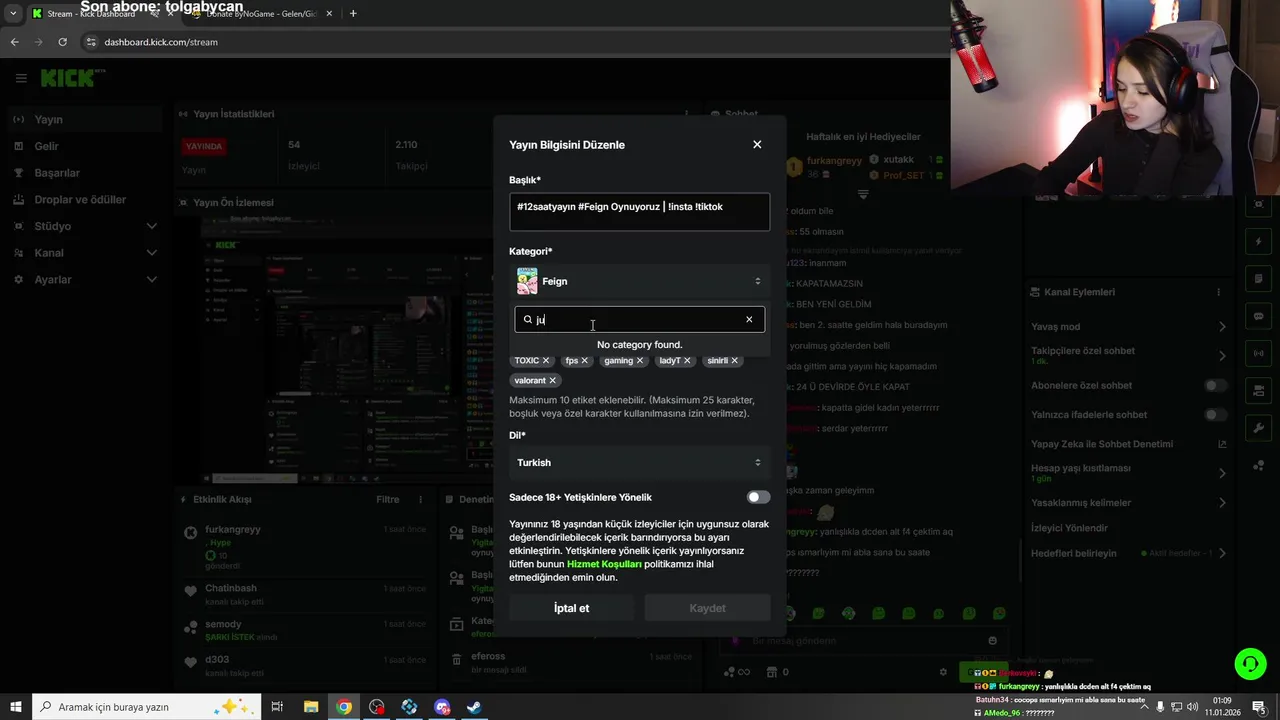Open the Feign category dropdown
Image resolution: width=1280 pixels, height=720 pixels.
[x=640, y=281]
